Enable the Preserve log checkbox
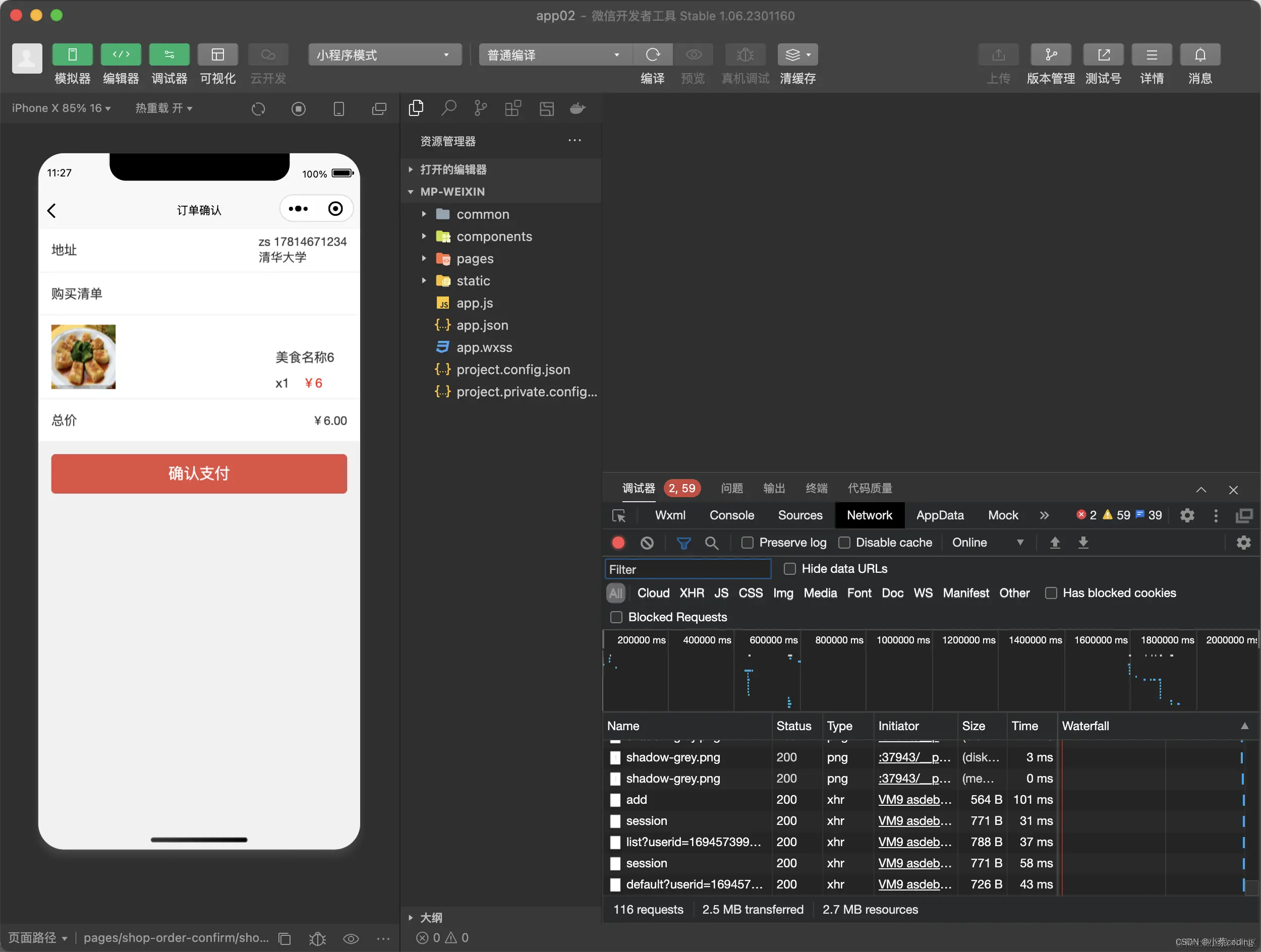 747,543
